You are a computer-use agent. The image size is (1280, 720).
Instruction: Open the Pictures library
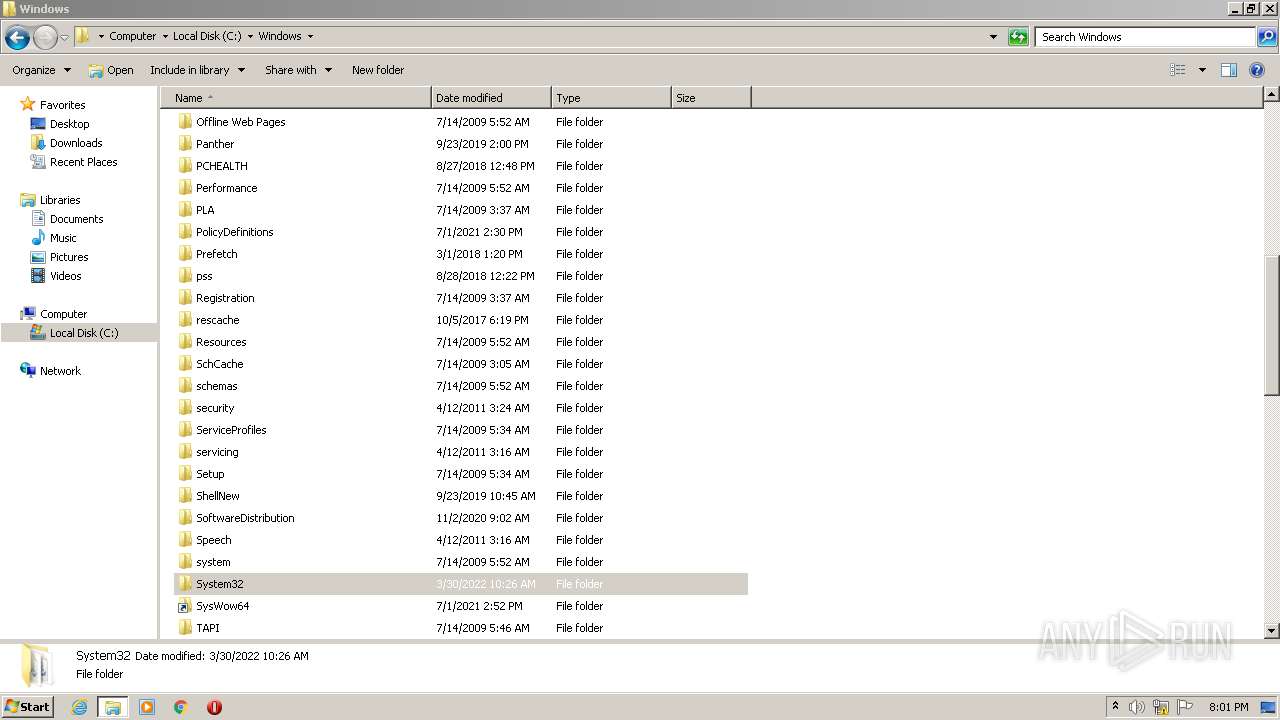(69, 257)
